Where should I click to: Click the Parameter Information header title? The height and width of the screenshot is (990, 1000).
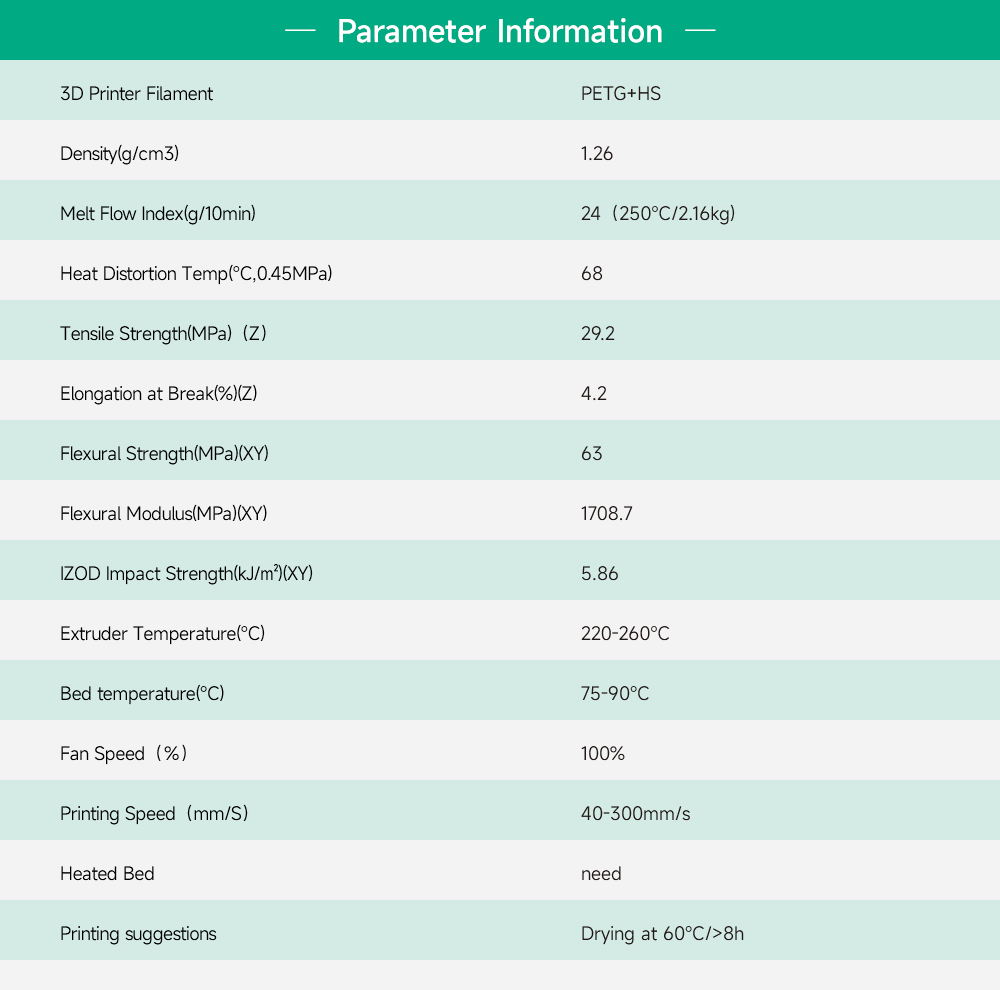tap(499, 31)
